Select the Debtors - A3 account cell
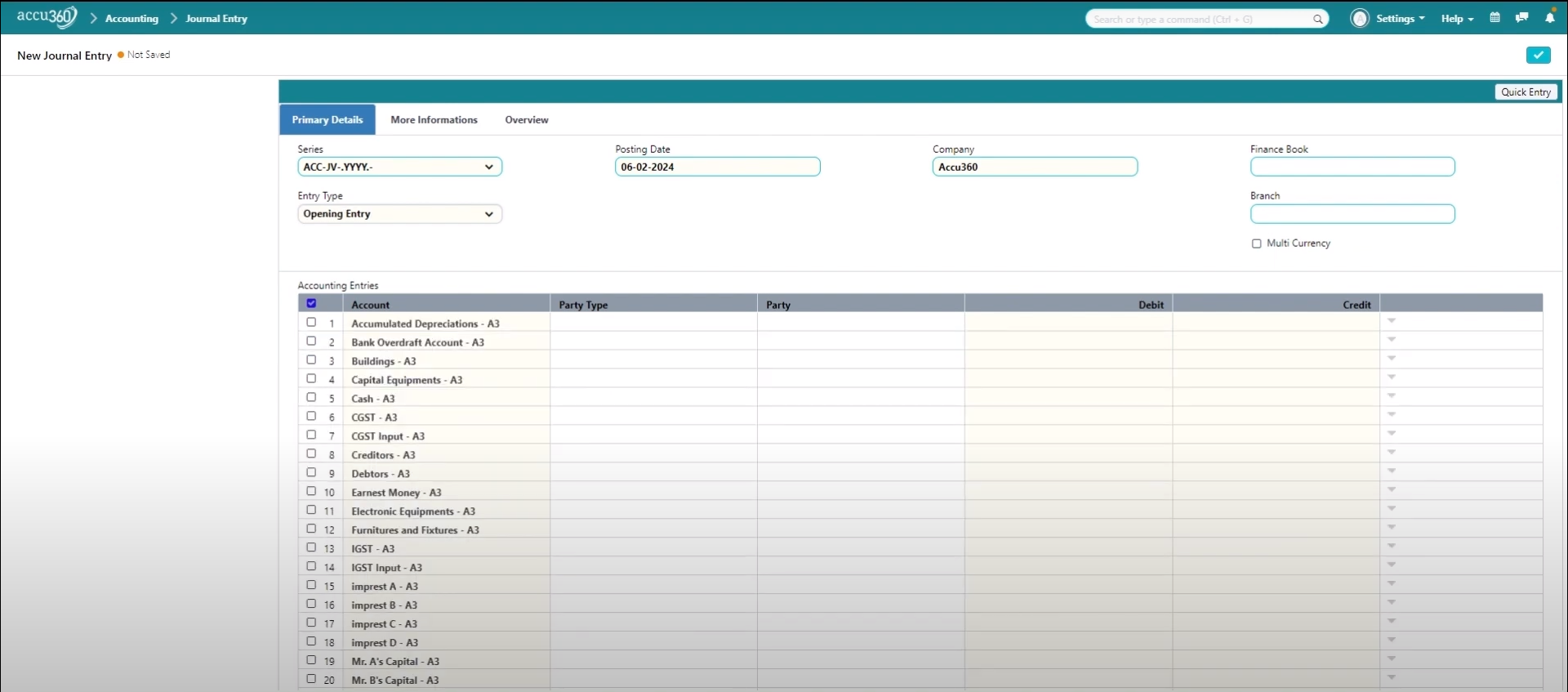This screenshot has width=1568, height=692. [446, 473]
